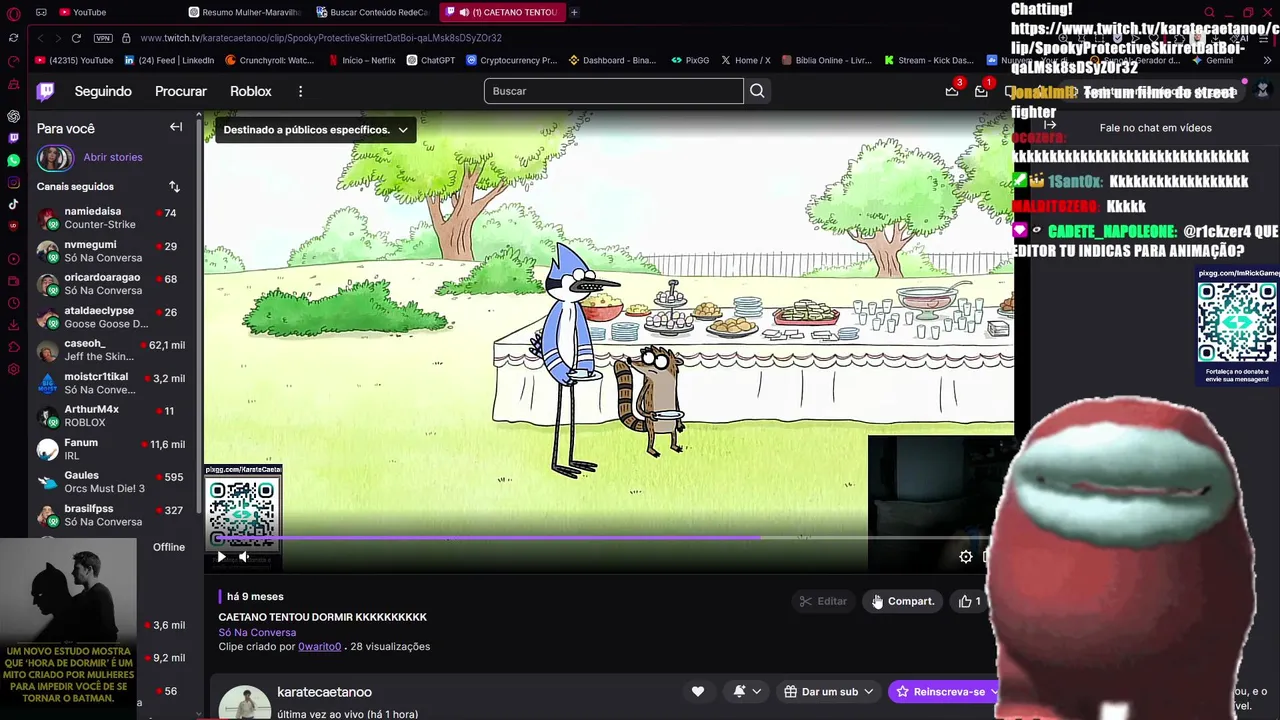The image size is (1280, 720).
Task: Open Twitch more options menu (three dots)
Action: (300, 91)
